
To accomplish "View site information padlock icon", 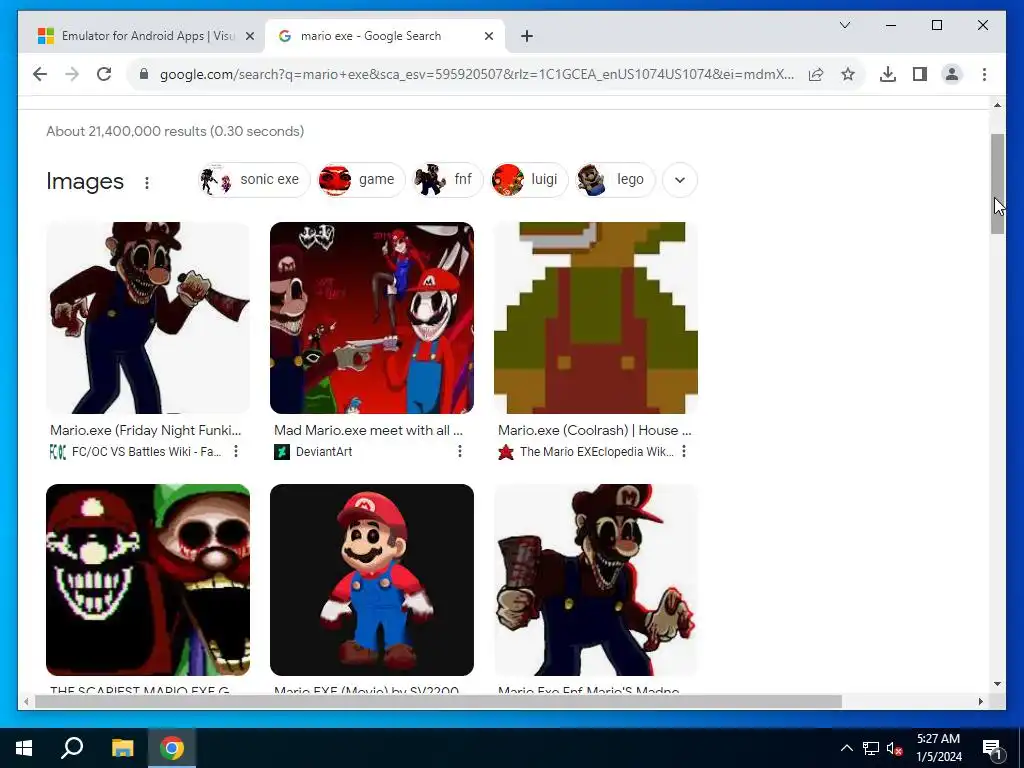I will (x=144, y=74).
